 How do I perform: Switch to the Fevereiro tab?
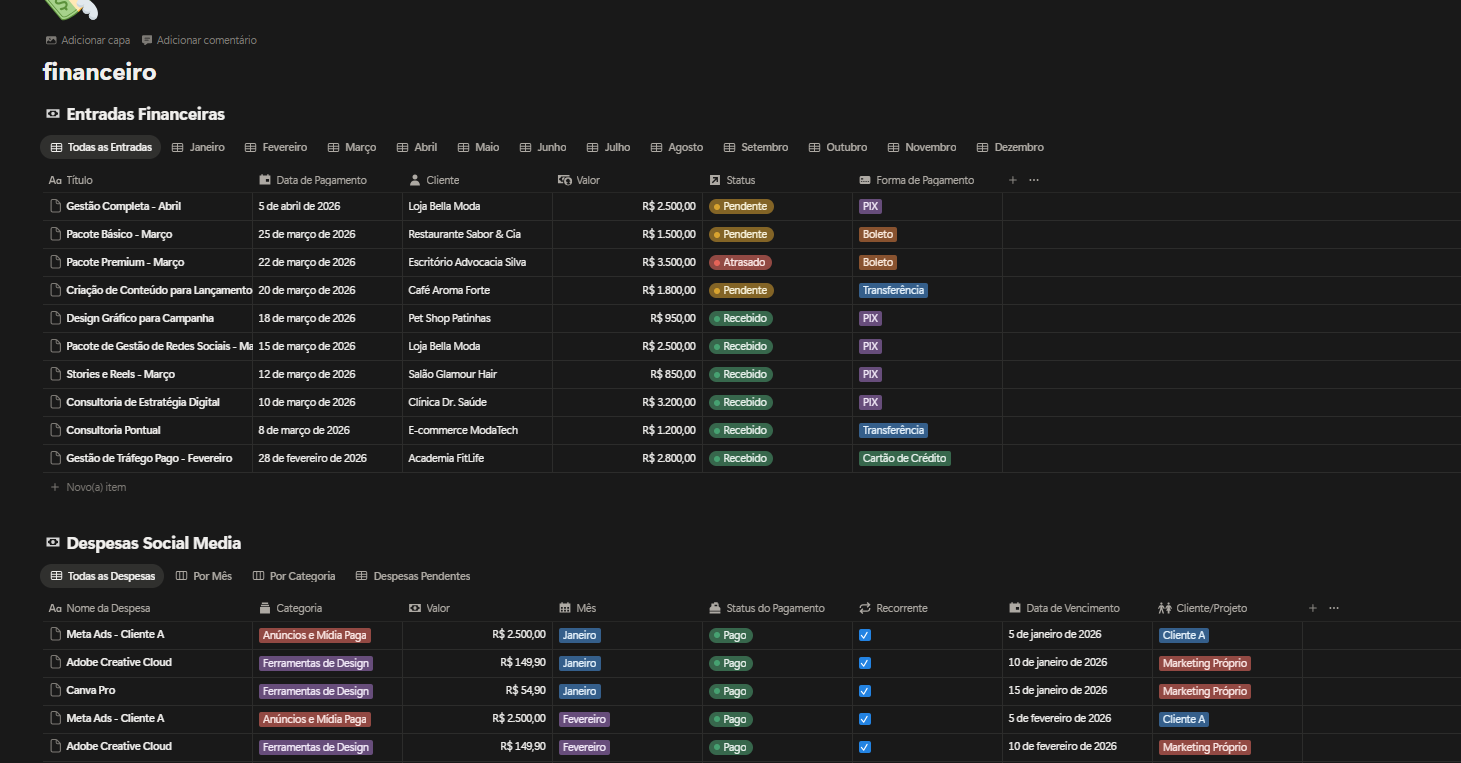[x=275, y=147]
